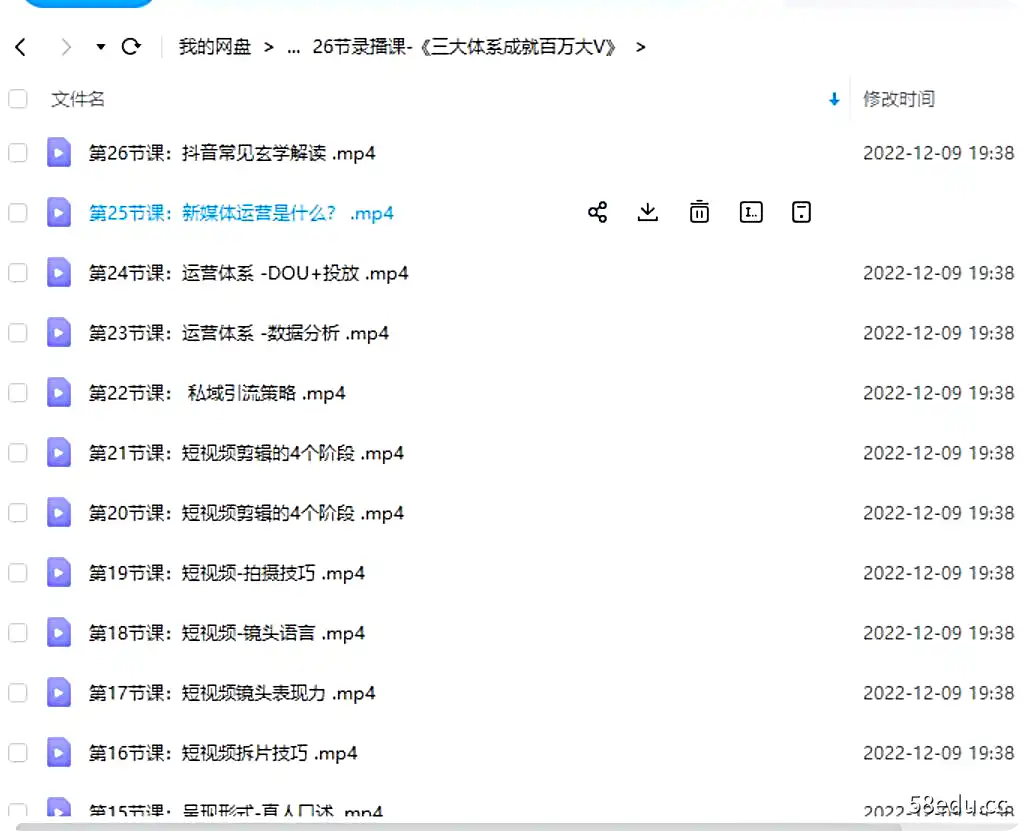Share the 第25节课 video file
The width and height of the screenshot is (1025, 831).
click(x=598, y=212)
